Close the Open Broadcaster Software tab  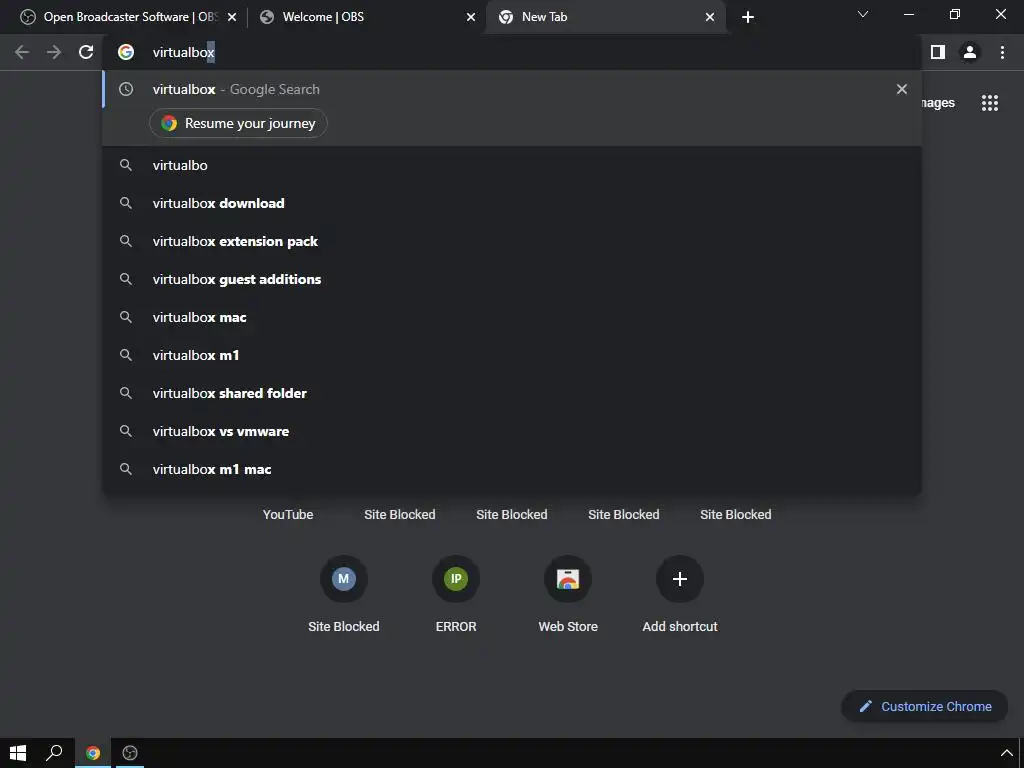(x=232, y=17)
